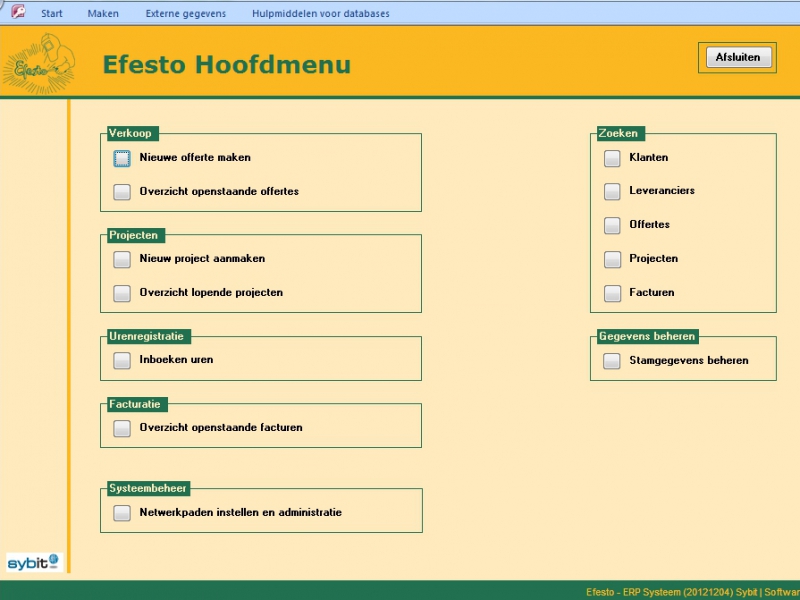
Task: Click the Efesto welder logo
Action: pyautogui.click(x=37, y=63)
